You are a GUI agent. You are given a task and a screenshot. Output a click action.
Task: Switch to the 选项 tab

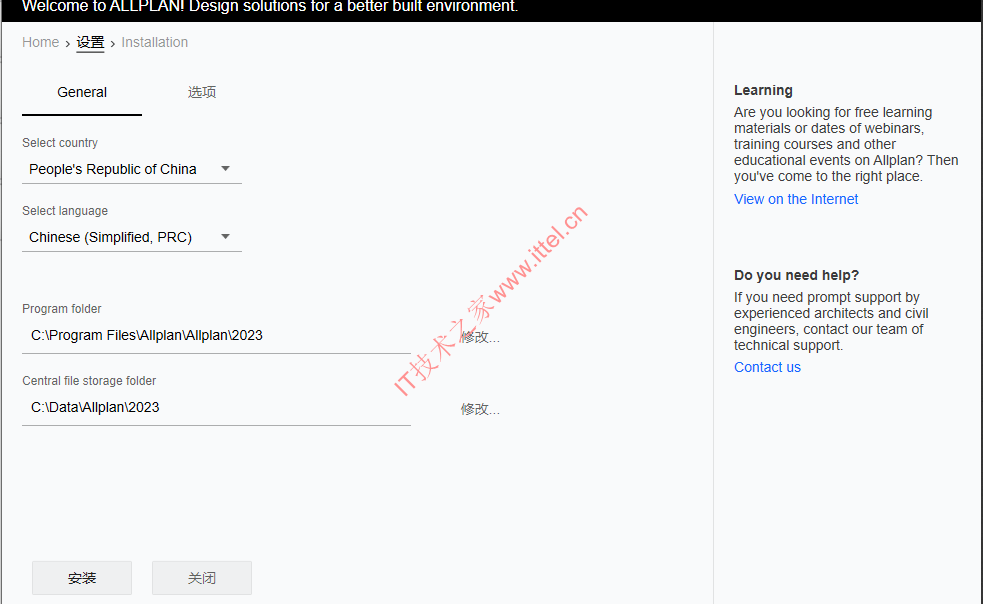201,92
